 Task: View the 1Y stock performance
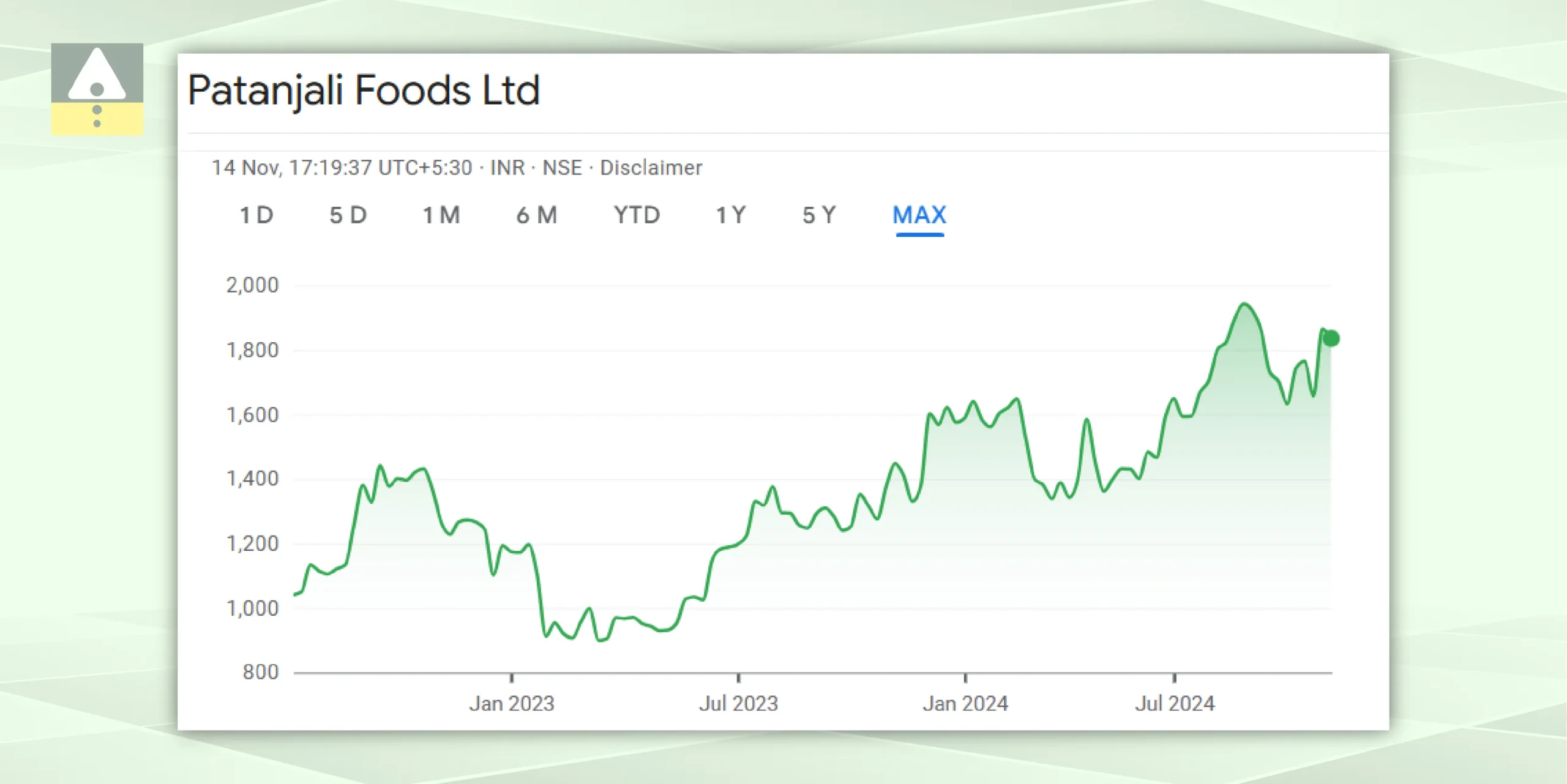coord(731,215)
